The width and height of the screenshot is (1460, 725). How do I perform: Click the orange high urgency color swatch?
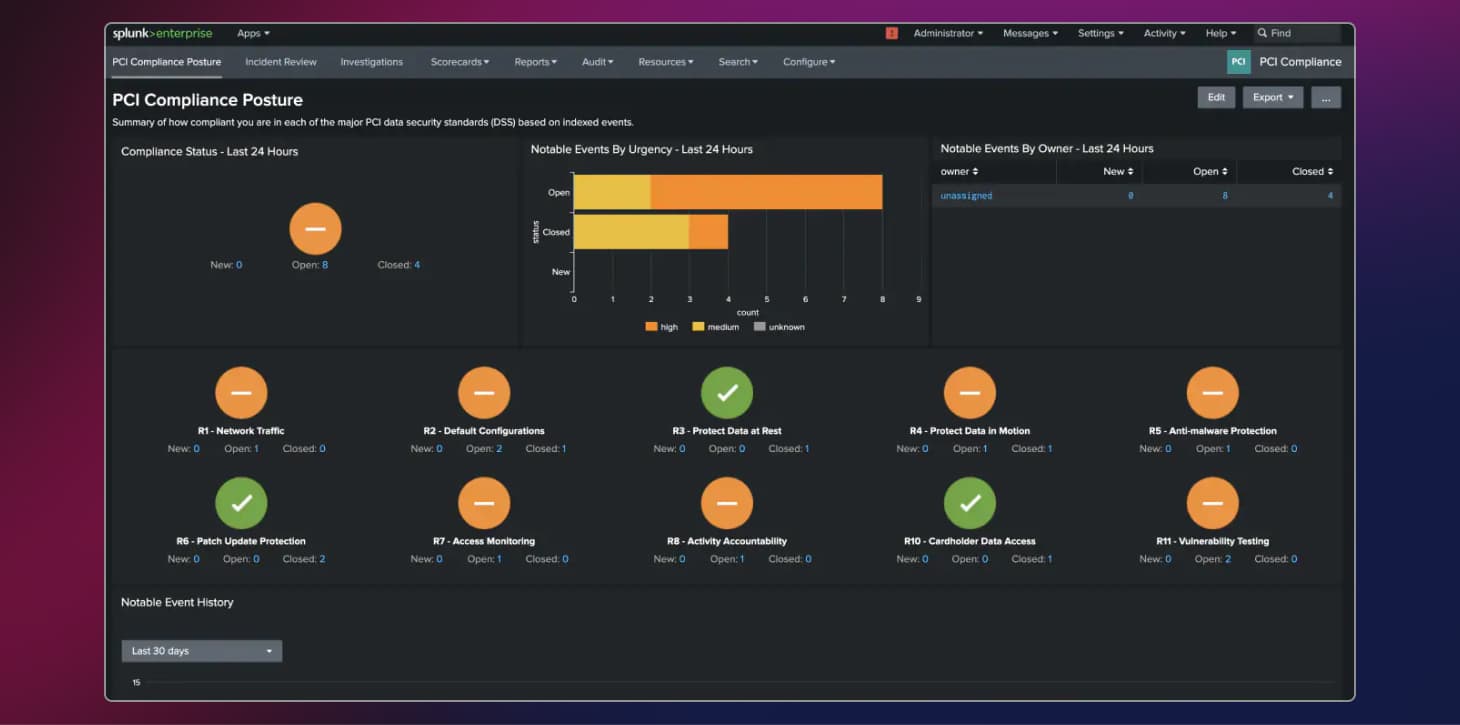click(650, 326)
